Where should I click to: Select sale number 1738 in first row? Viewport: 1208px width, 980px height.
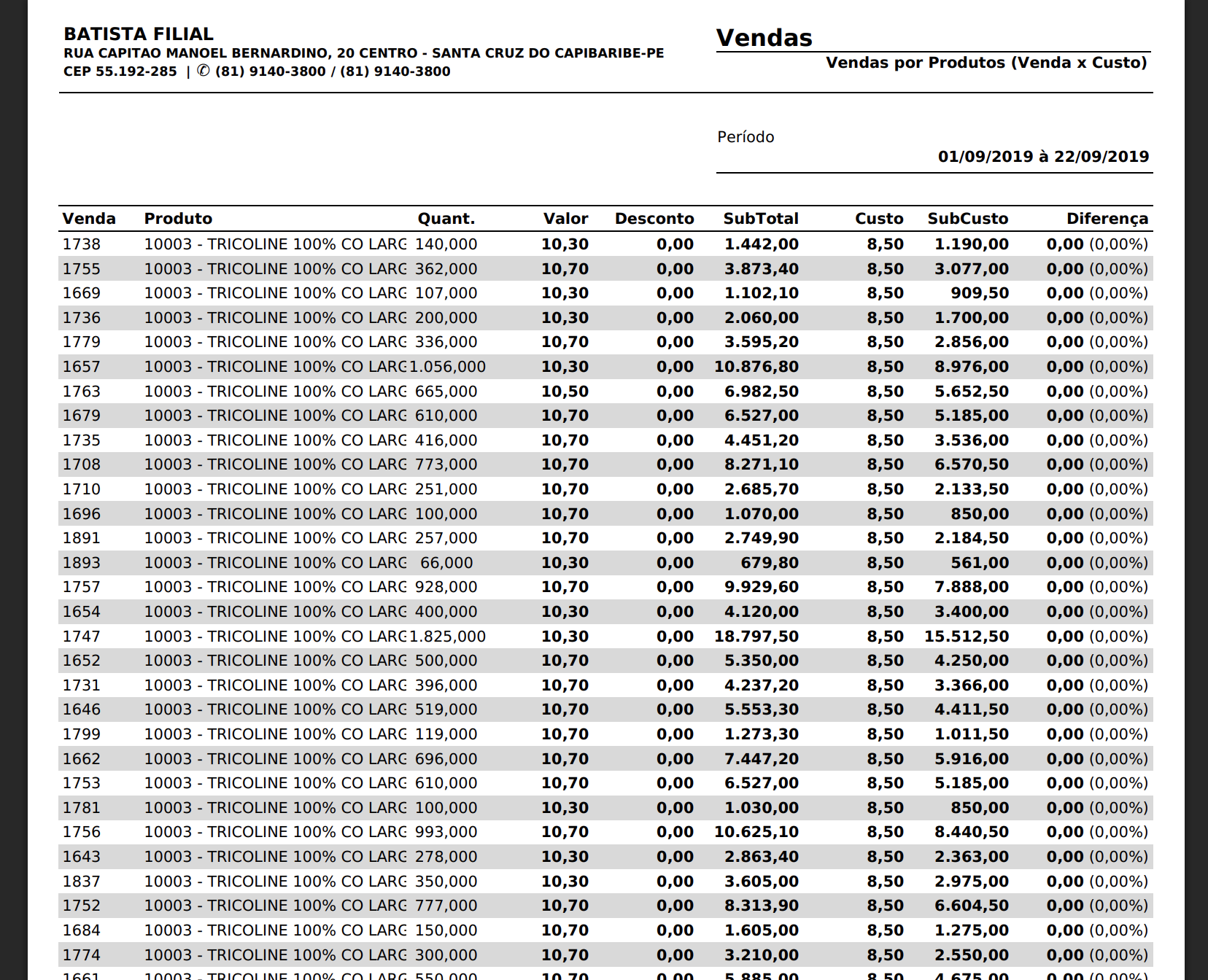[82, 244]
